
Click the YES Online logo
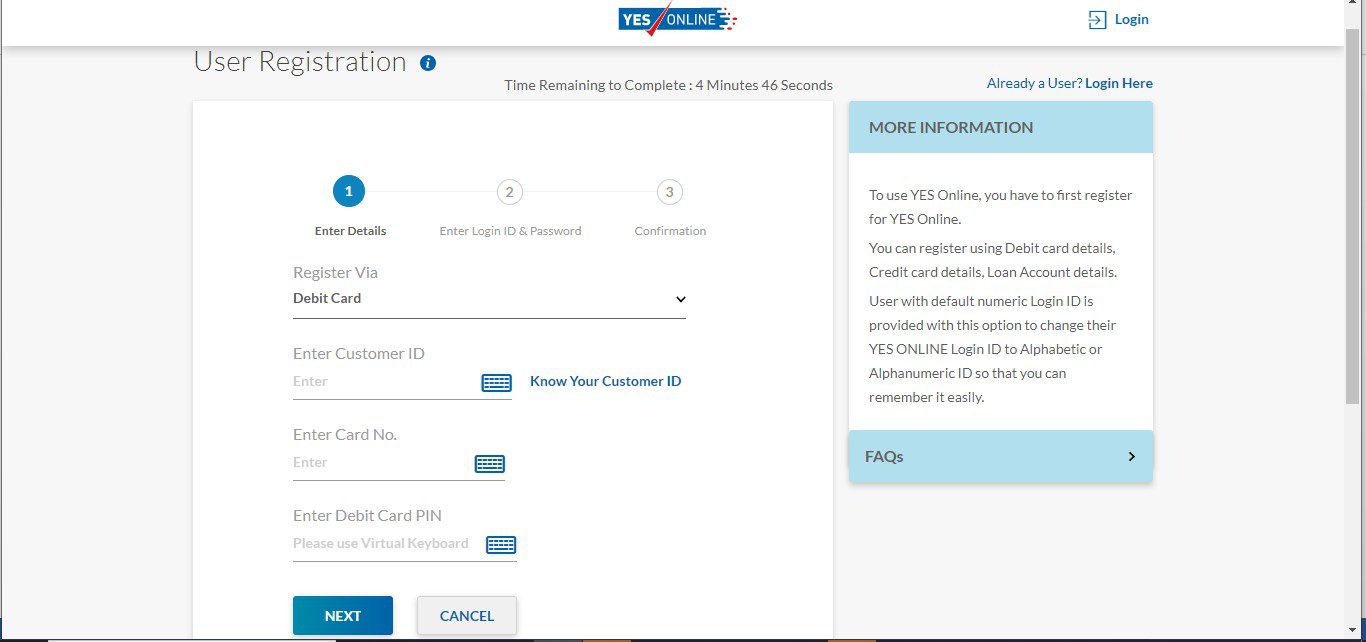tap(677, 19)
